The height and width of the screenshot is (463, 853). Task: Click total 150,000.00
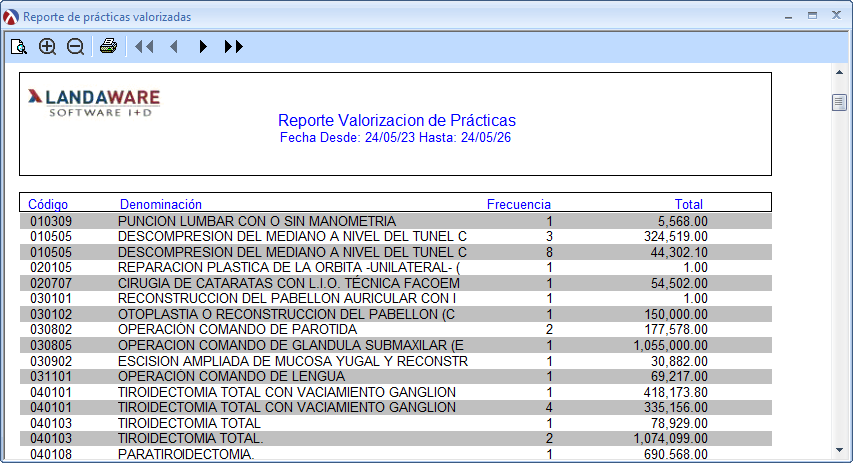[x=676, y=314]
